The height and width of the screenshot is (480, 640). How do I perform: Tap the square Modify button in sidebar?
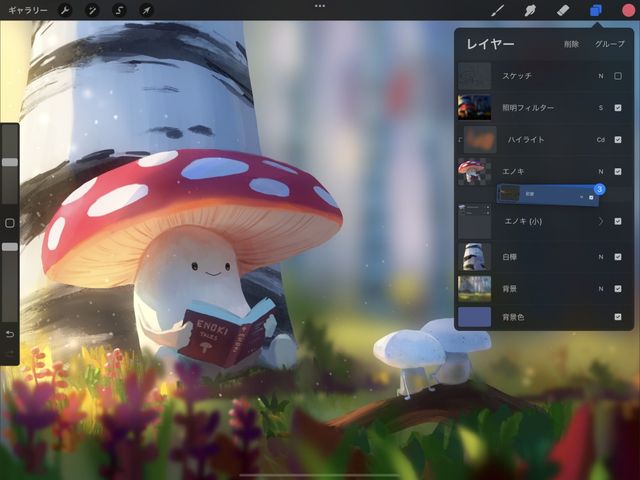pos(10,223)
